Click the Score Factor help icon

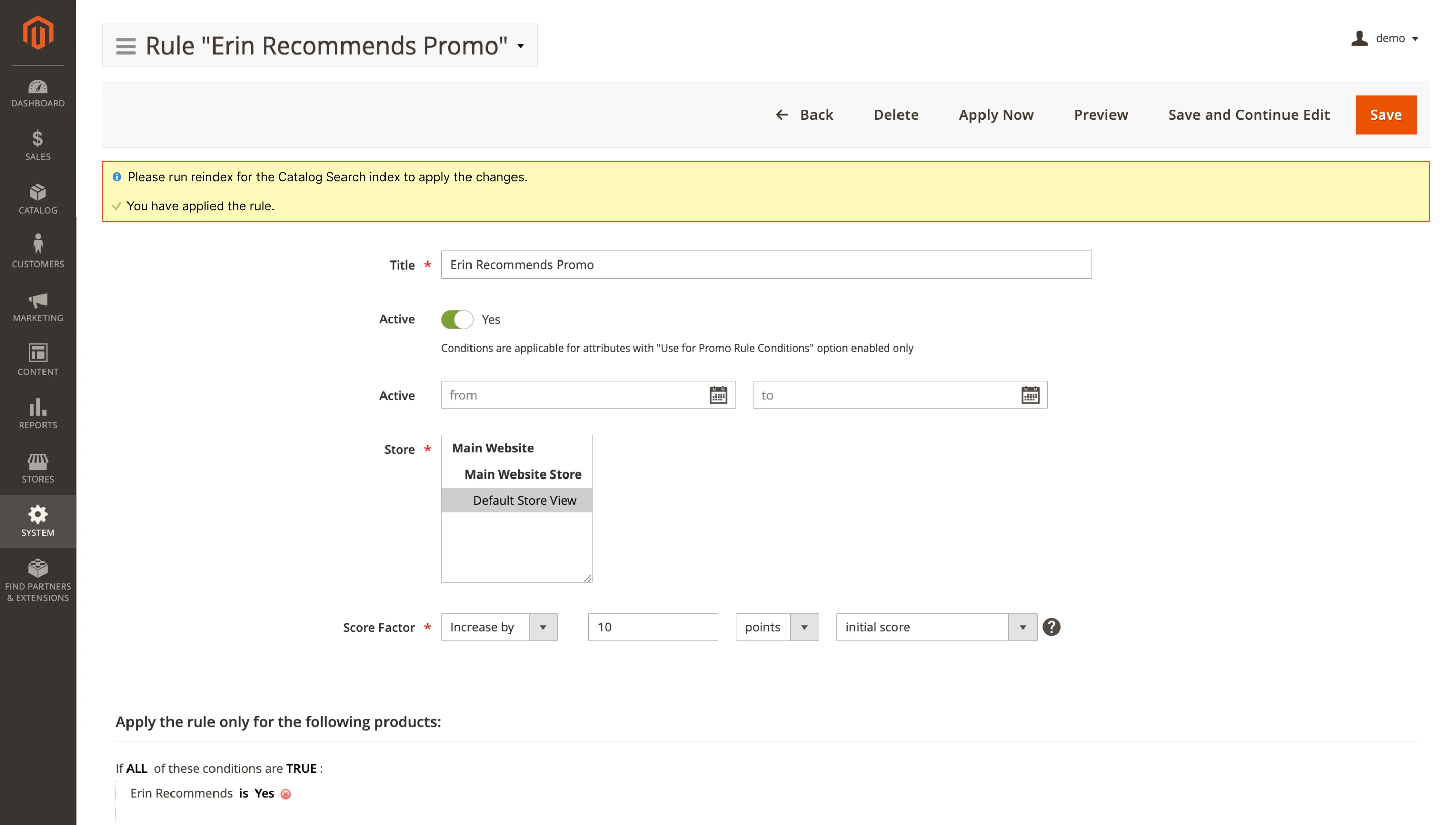(1051, 627)
